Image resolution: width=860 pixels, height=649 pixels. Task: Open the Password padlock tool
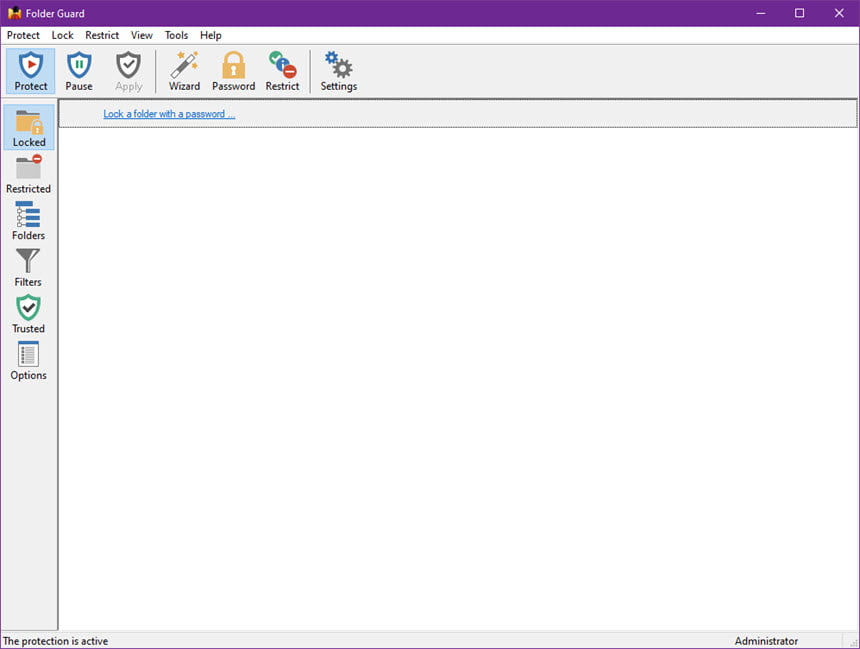coord(234,71)
